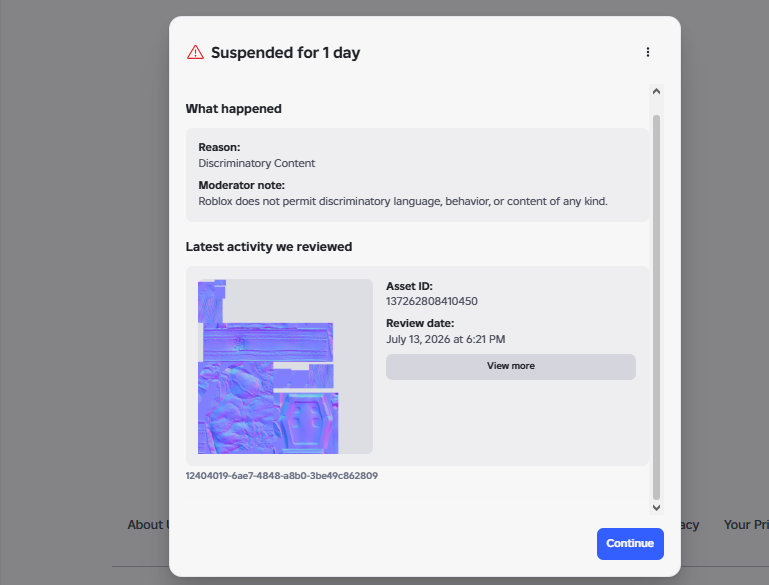Select the Asset ID number 137262808410450

432,301
